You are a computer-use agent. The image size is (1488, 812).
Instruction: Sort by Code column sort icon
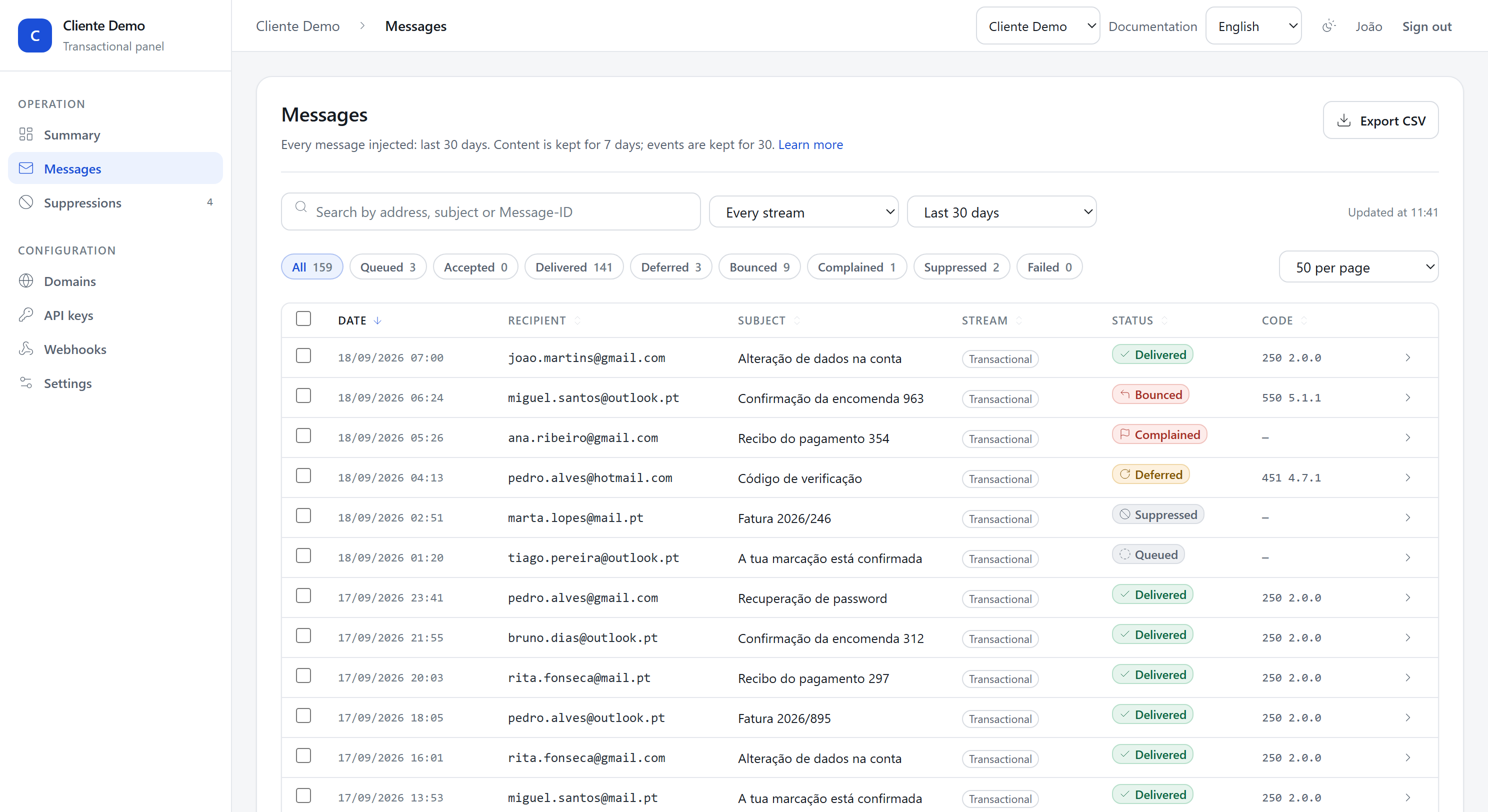(x=1304, y=320)
